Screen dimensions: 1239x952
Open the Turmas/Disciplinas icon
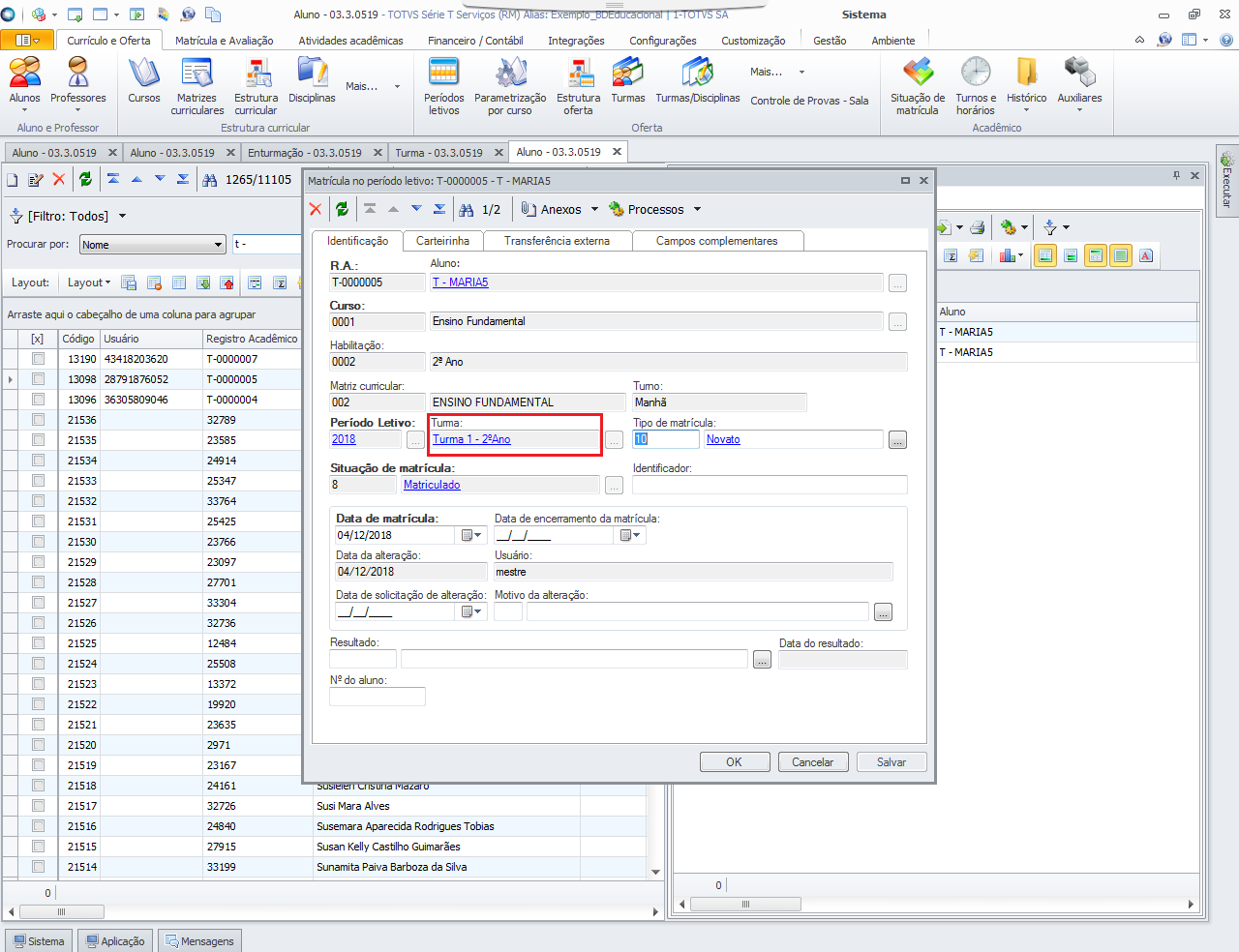coord(697,80)
